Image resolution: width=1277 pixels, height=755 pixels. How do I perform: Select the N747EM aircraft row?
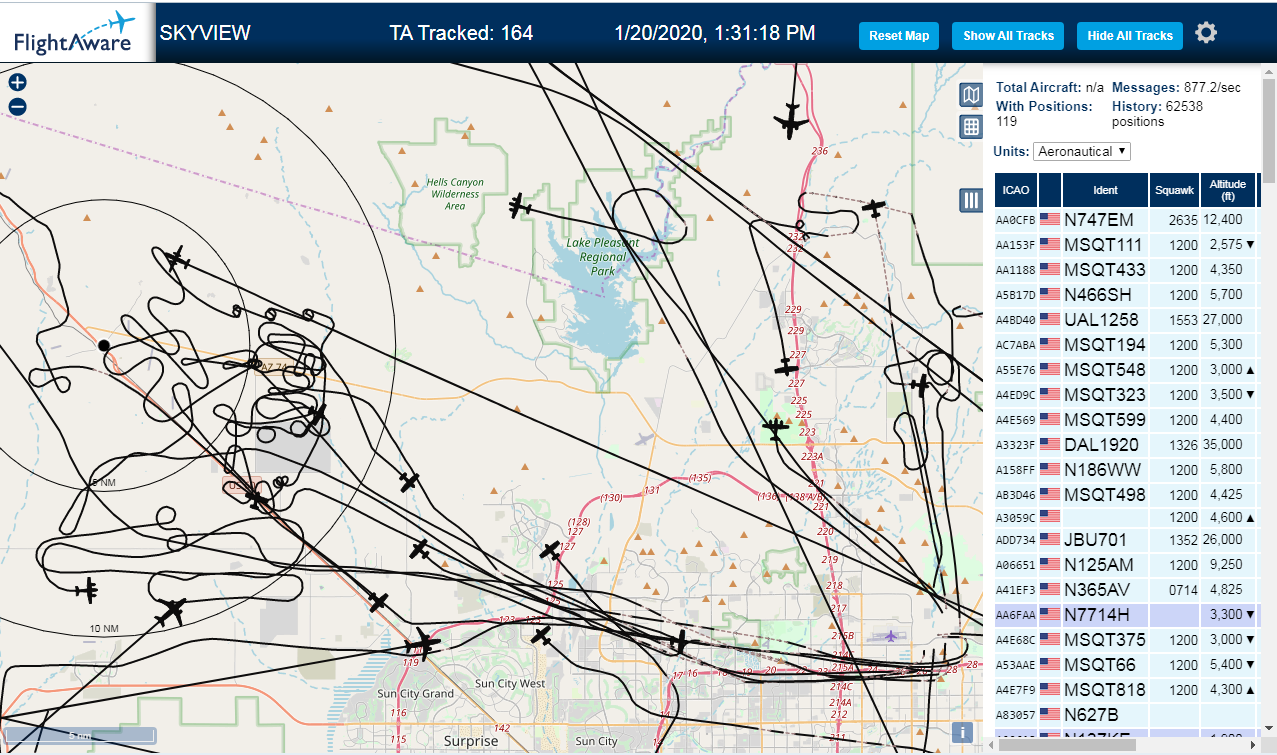tap(1128, 219)
